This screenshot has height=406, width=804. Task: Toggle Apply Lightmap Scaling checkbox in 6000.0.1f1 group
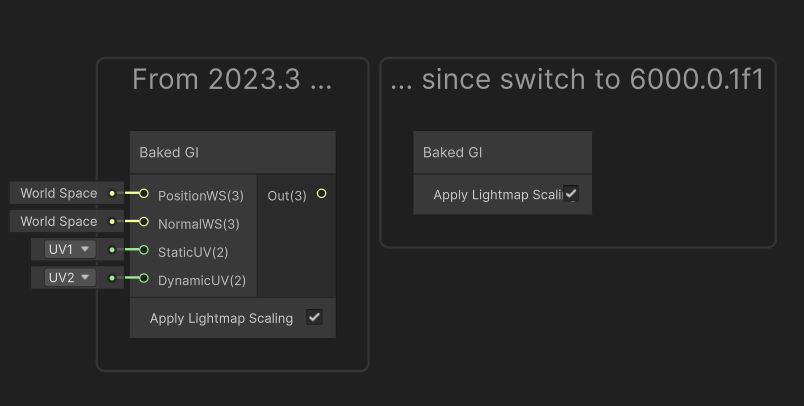tap(571, 194)
